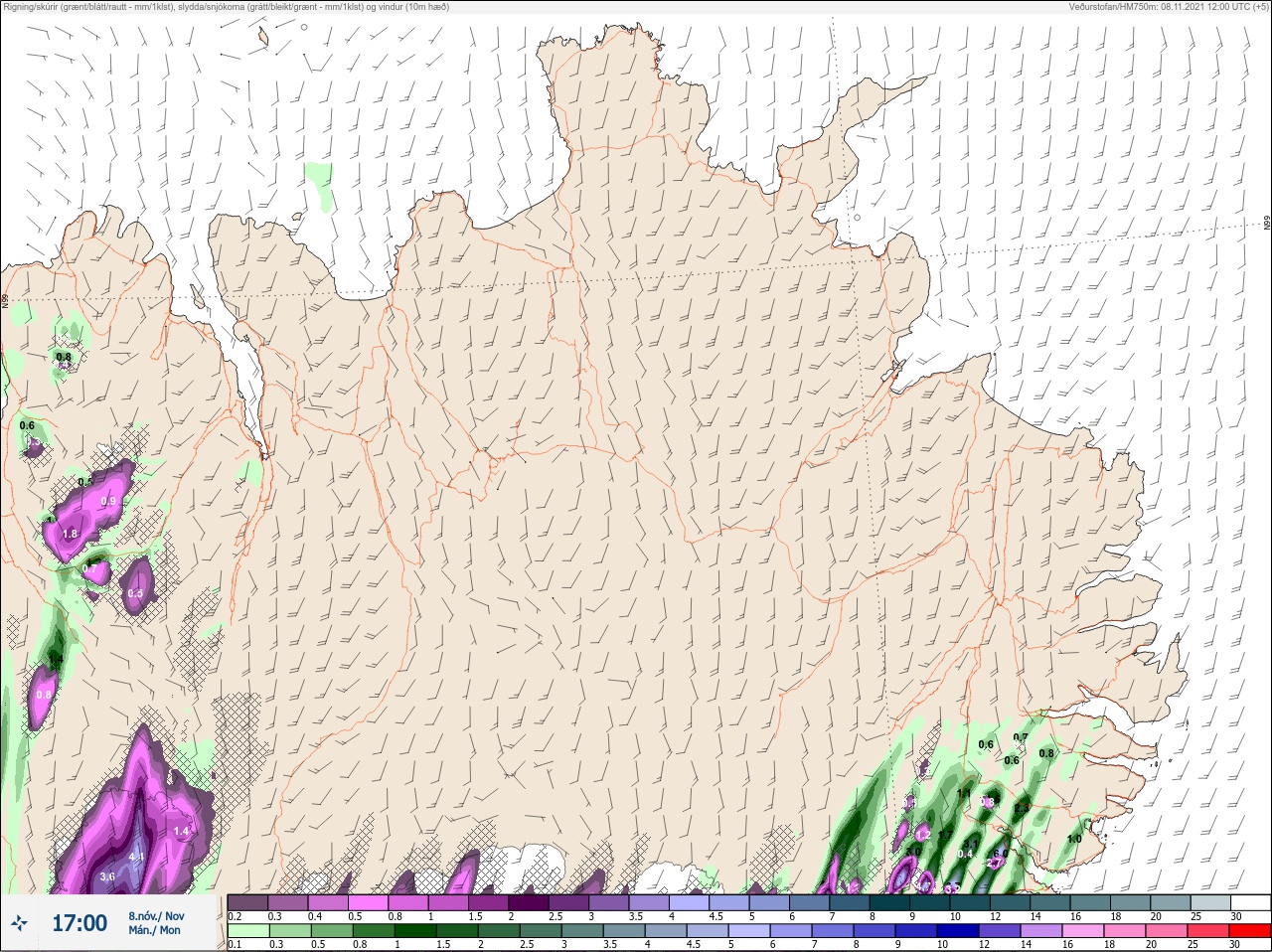Click the 4.1 precipitation value on the map
This screenshot has height=952, width=1272.
point(137,857)
